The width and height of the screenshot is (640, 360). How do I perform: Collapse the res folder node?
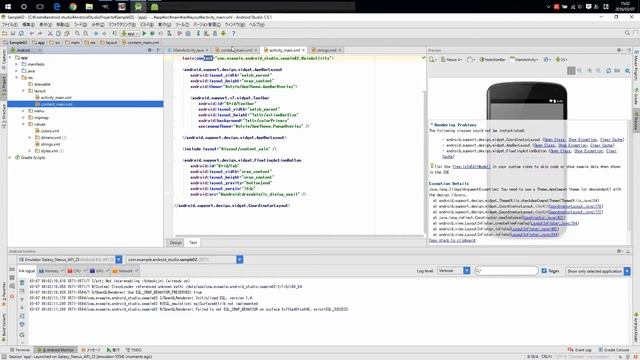[17, 78]
